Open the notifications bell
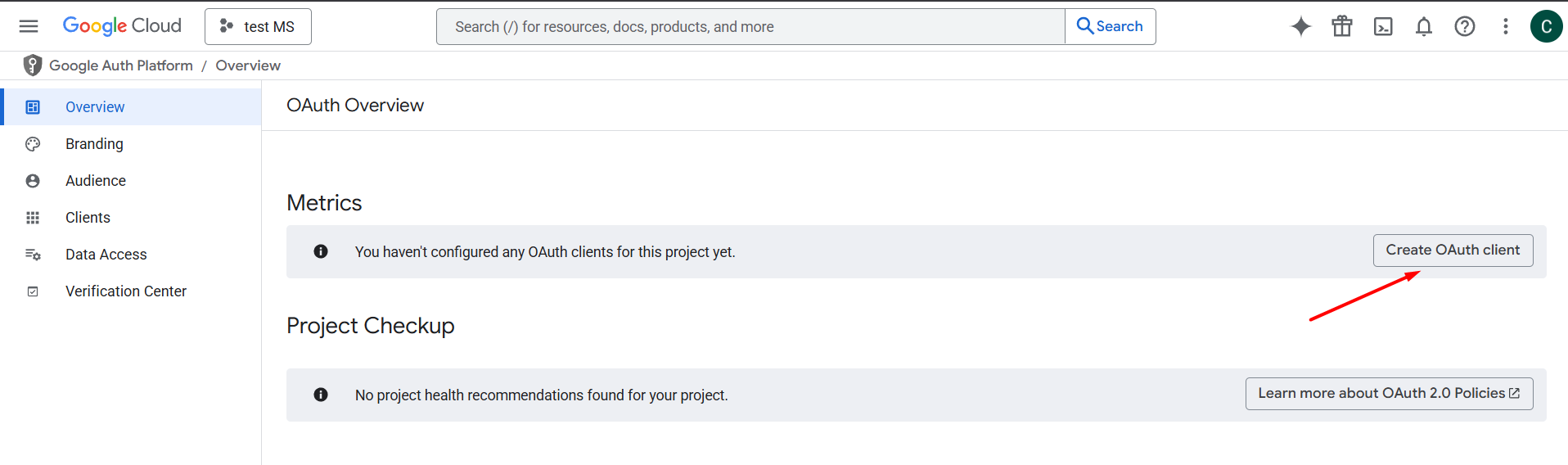The image size is (1568, 465). click(x=1424, y=26)
